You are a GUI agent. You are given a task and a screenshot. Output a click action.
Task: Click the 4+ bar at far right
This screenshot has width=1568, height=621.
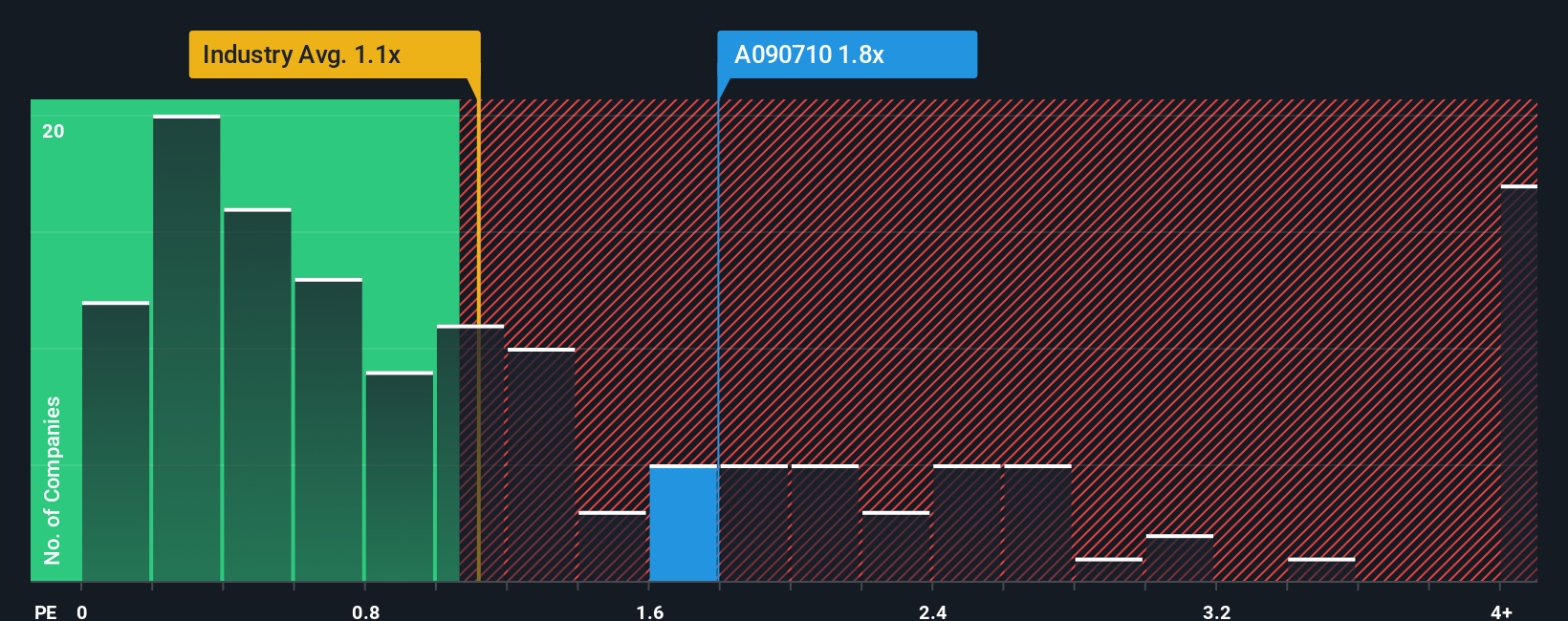[1519, 383]
